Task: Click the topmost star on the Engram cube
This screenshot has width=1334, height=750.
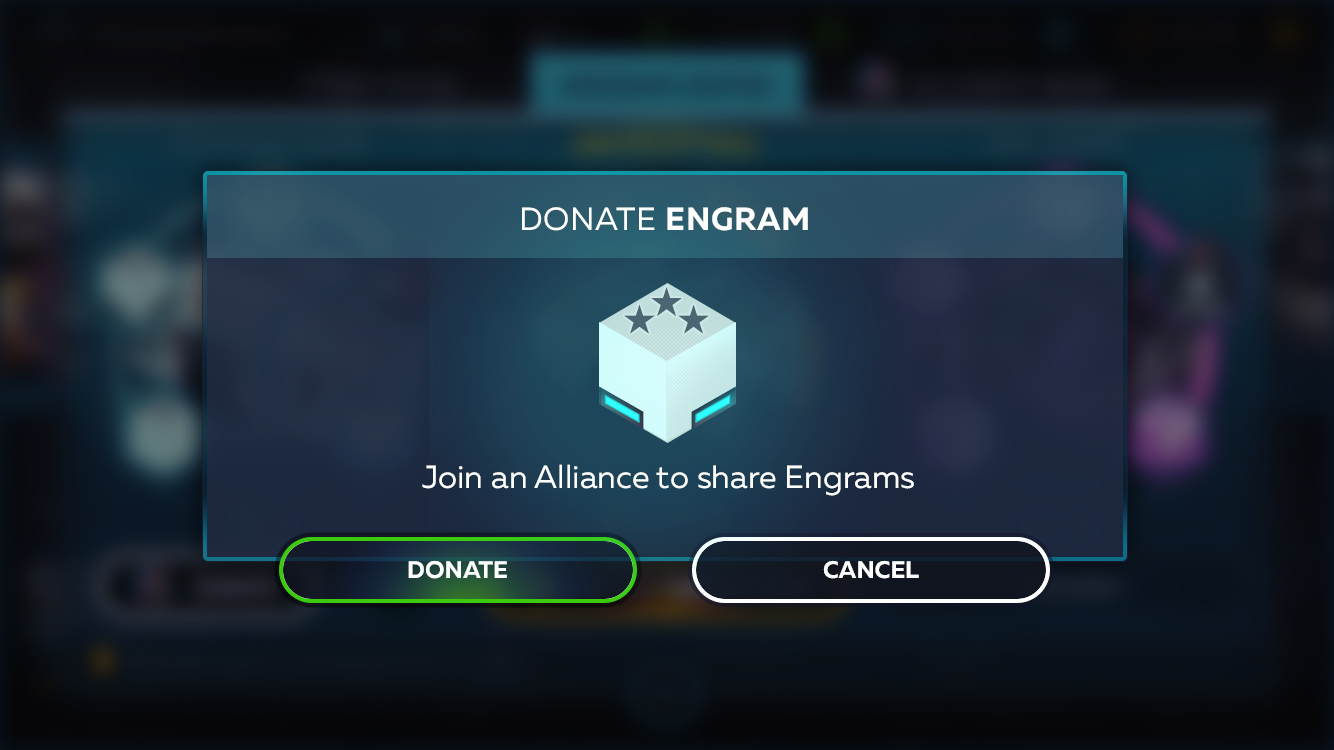Action: [667, 299]
